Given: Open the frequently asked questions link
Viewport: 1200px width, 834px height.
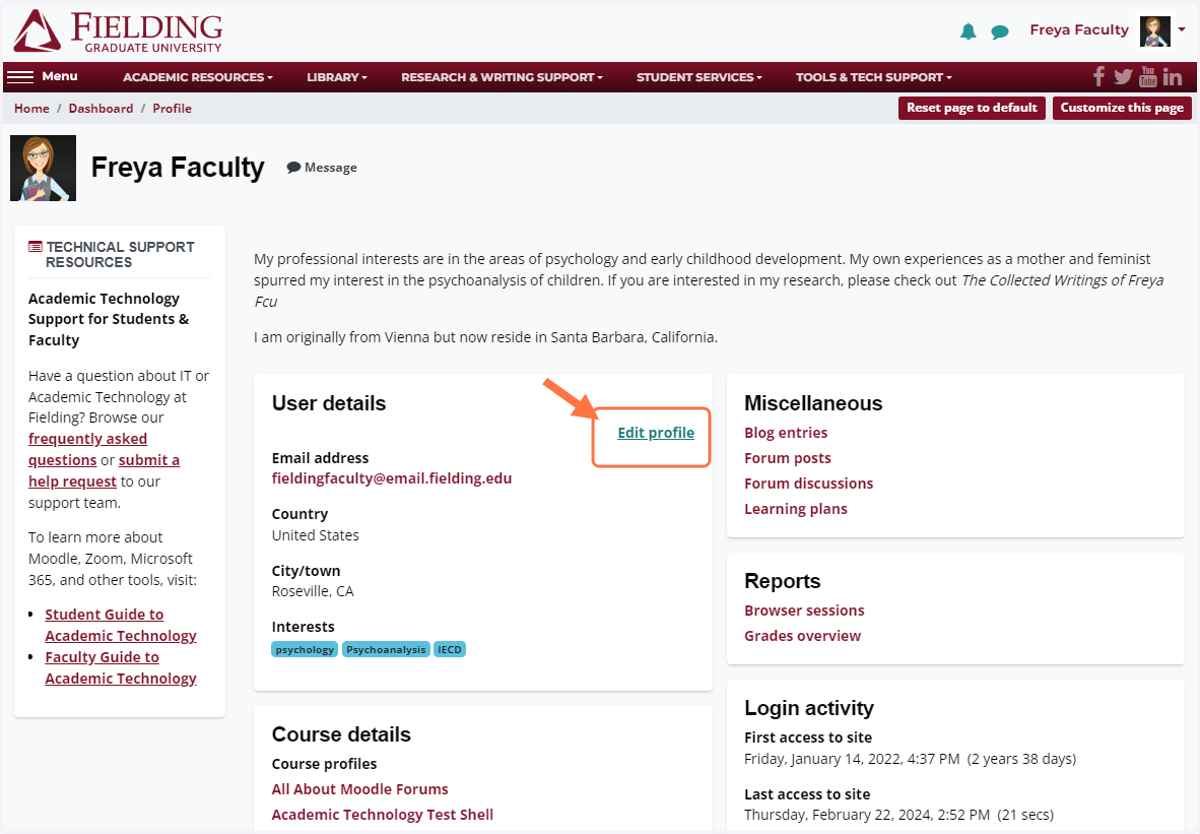Looking at the screenshot, I should 88,449.
